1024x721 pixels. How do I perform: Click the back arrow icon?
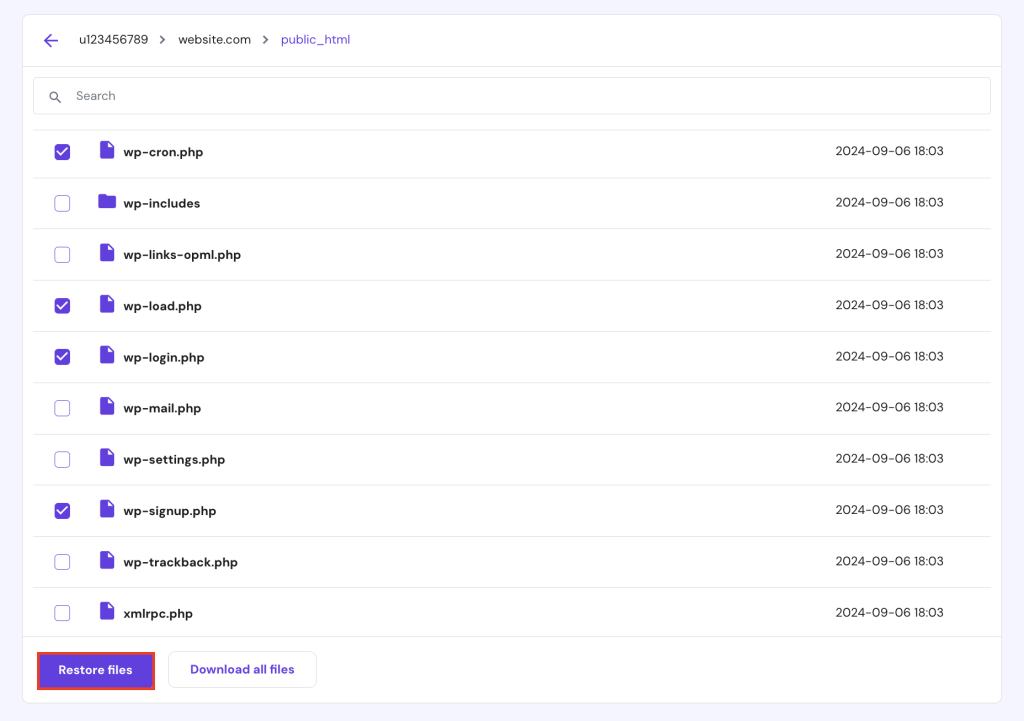pos(50,40)
